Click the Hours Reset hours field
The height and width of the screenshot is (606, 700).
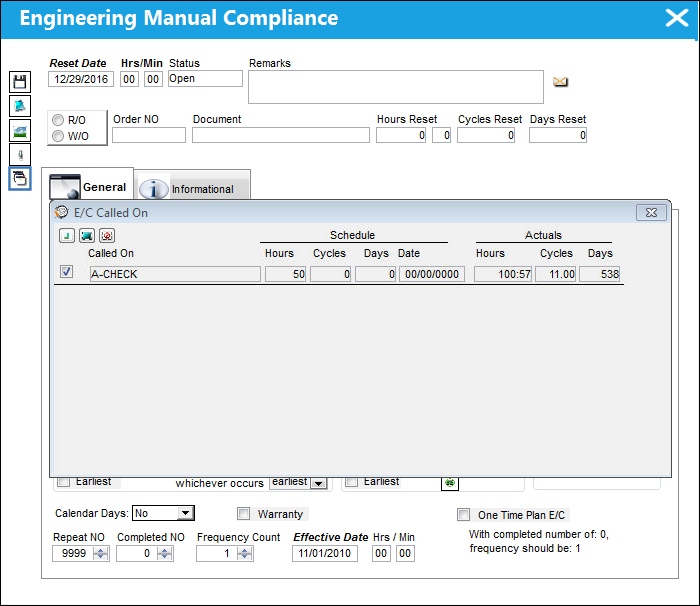click(x=401, y=135)
